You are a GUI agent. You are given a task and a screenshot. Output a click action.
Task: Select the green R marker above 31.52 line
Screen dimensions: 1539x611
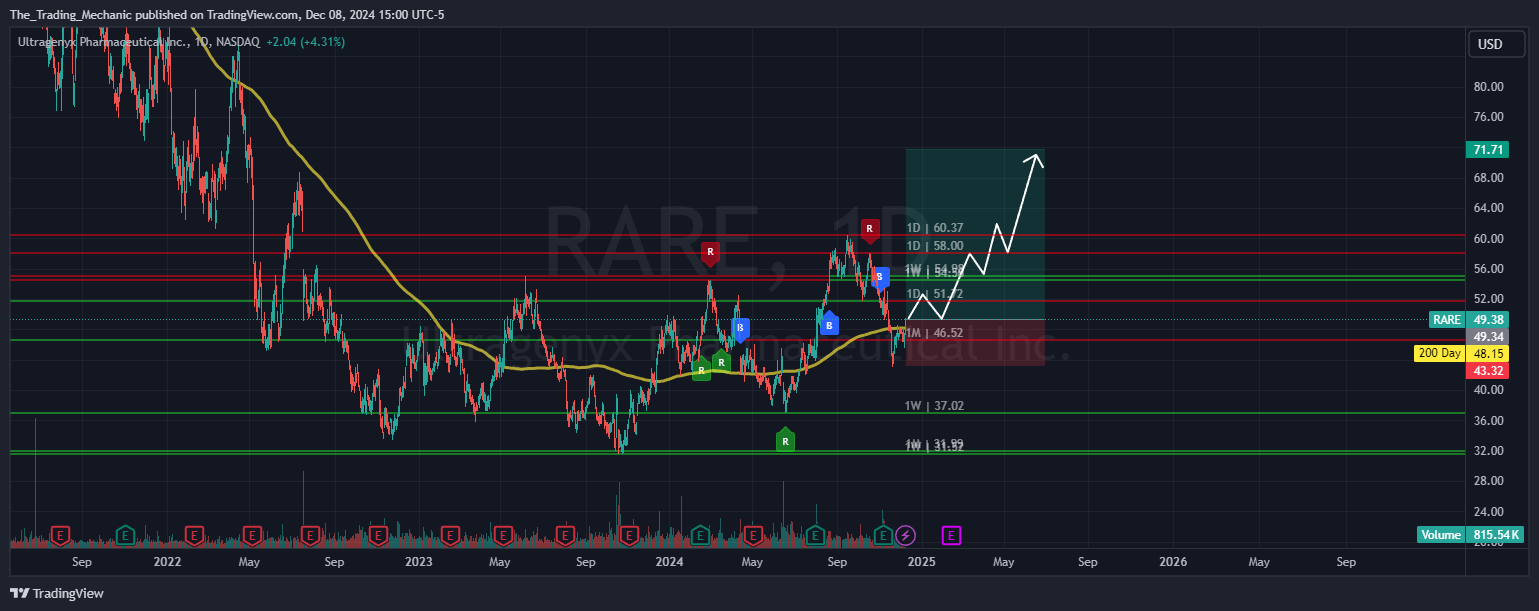(785, 439)
